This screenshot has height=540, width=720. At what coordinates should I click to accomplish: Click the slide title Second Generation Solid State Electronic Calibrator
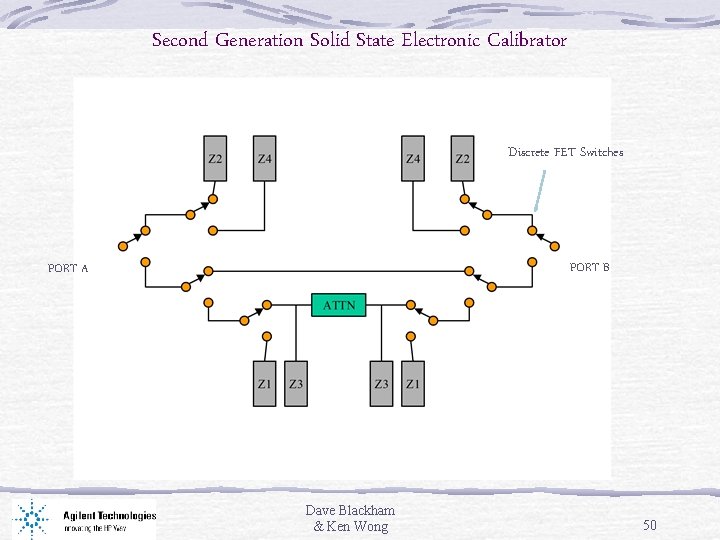359,40
